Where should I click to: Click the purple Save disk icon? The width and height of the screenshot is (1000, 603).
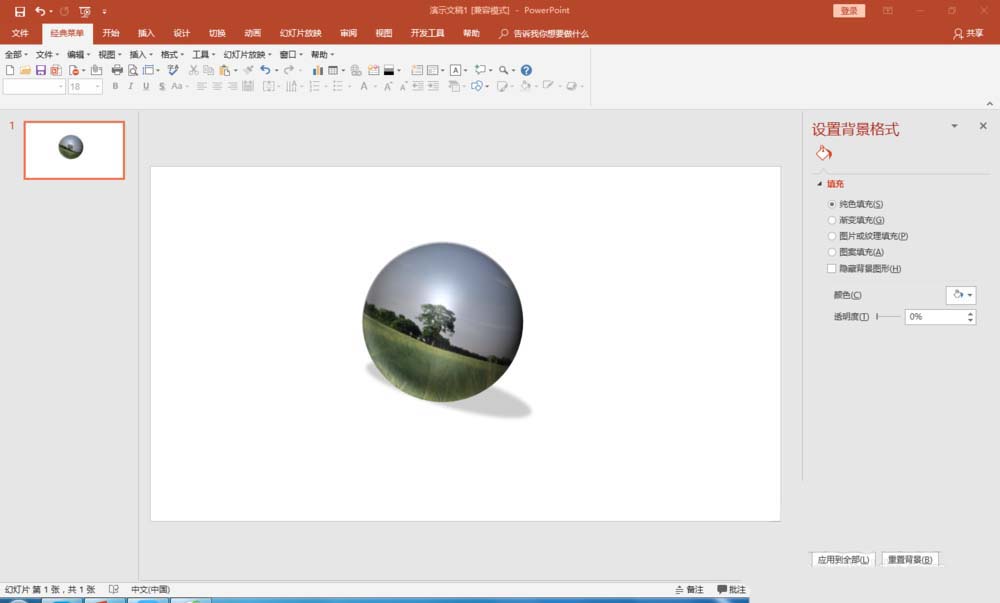pyautogui.click(x=41, y=70)
